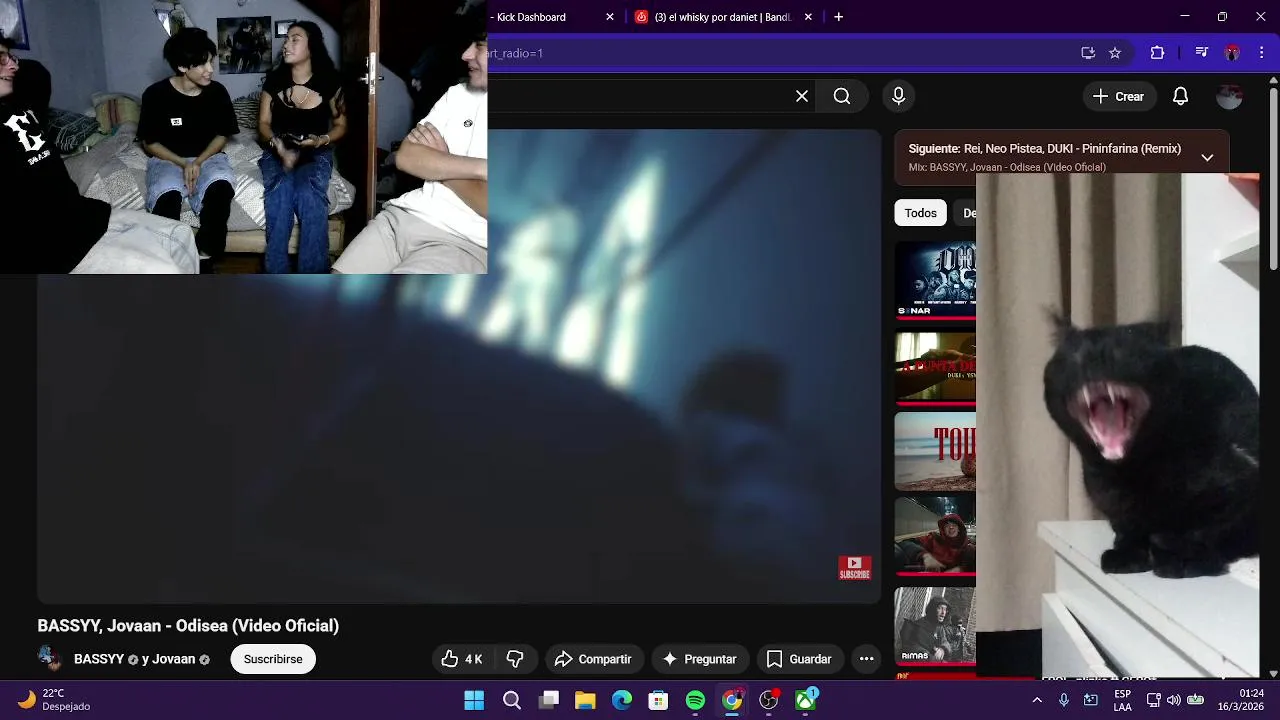Viewport: 1280px width, 720px height.
Task: Open Windows Start menu
Action: coord(474,700)
